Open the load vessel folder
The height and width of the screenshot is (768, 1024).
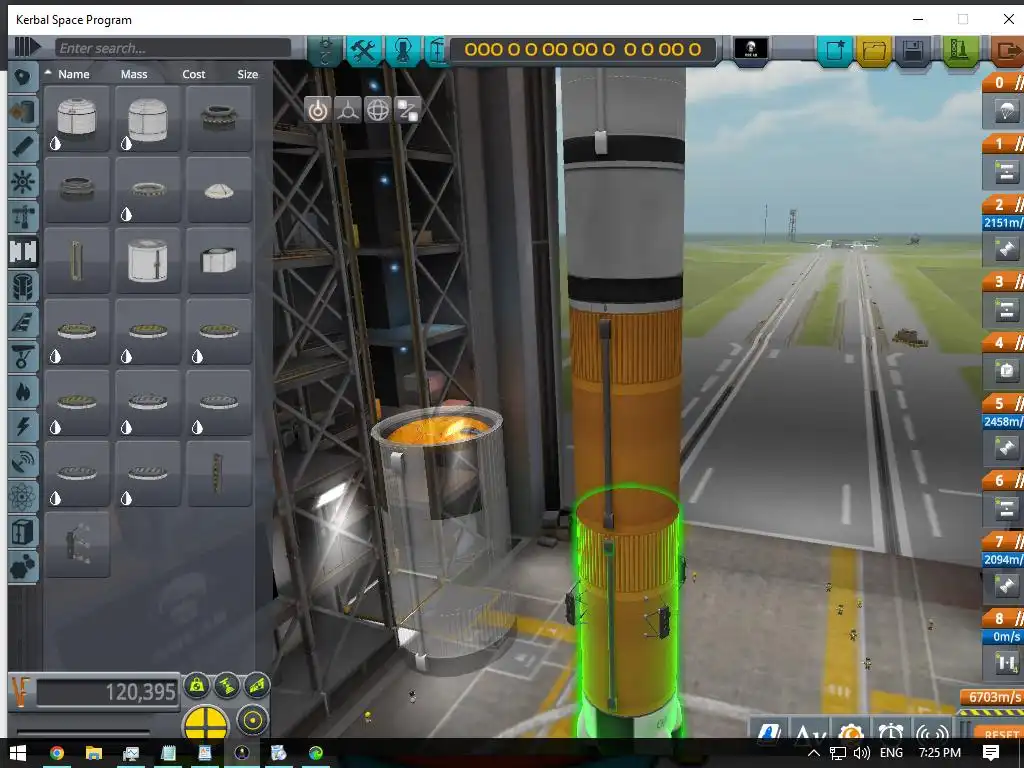[874, 50]
